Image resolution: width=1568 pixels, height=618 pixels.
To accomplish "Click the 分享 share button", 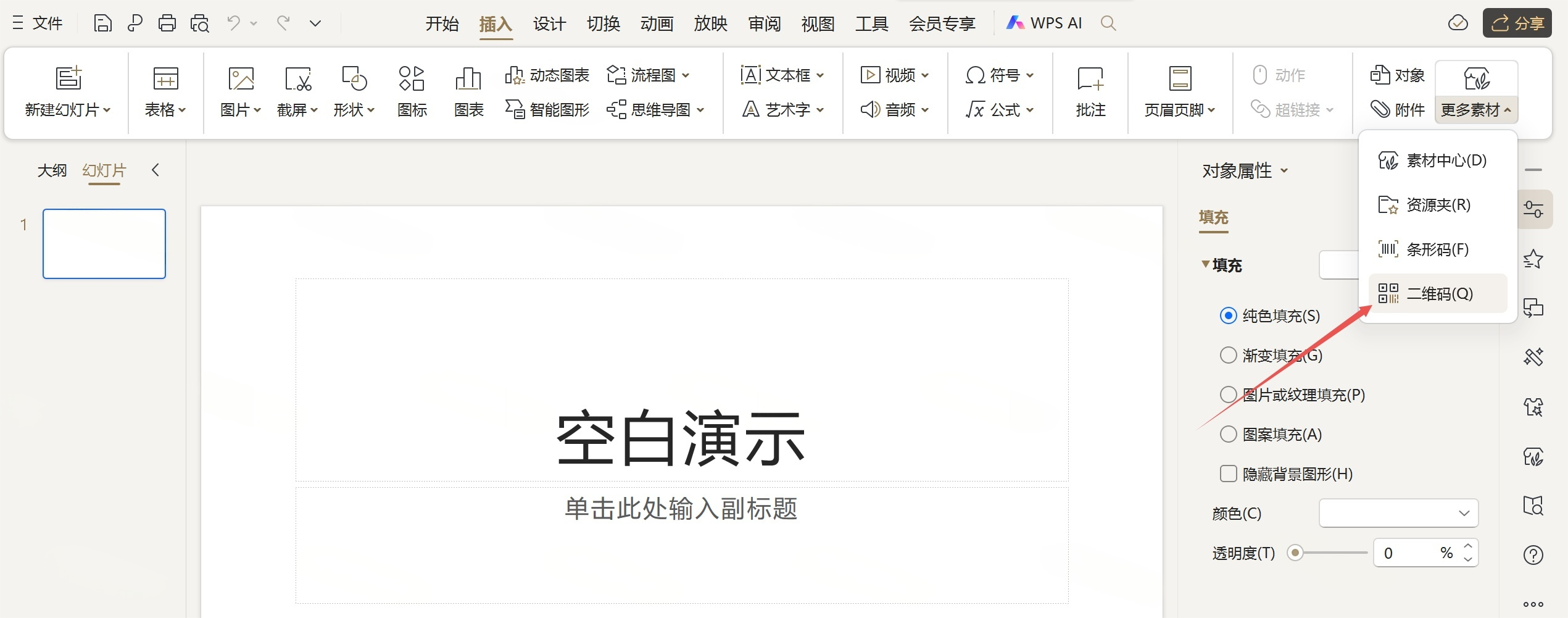I will coord(1517,23).
